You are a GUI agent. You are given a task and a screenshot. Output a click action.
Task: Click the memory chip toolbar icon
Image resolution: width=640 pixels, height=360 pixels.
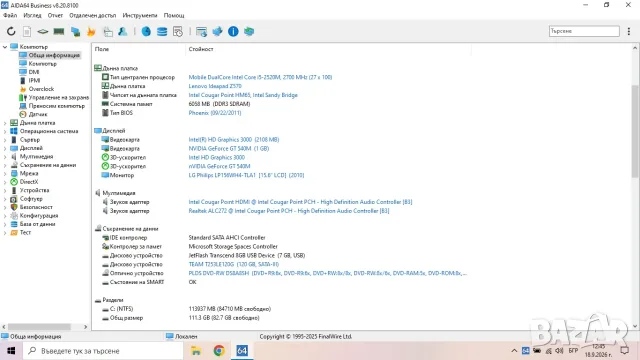click(x=59, y=31)
